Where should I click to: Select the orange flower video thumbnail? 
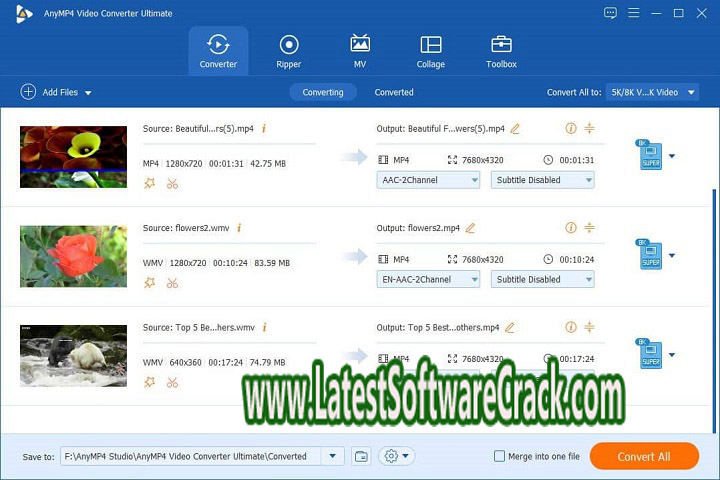[x=73, y=157]
